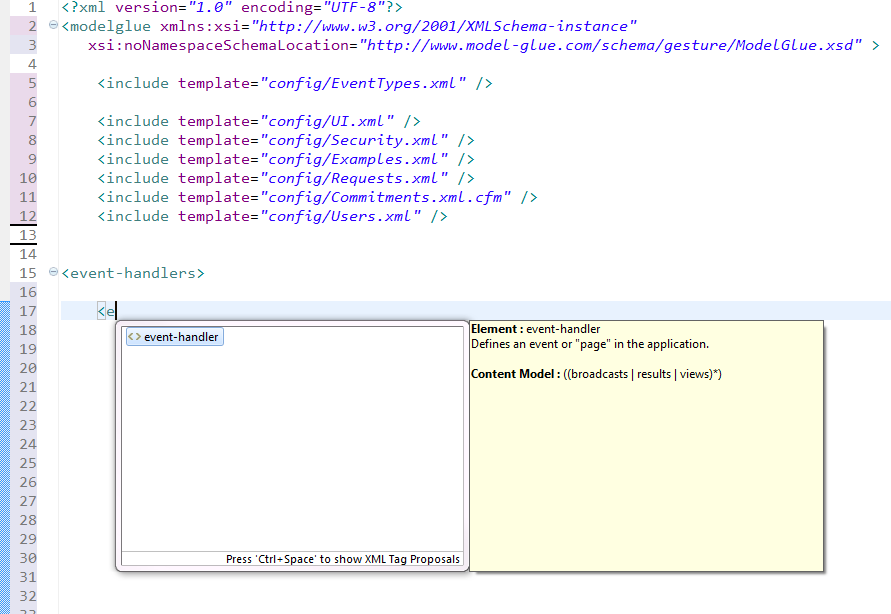Place cursor after '<e' on line 17
891x614 pixels.
pos(116,311)
